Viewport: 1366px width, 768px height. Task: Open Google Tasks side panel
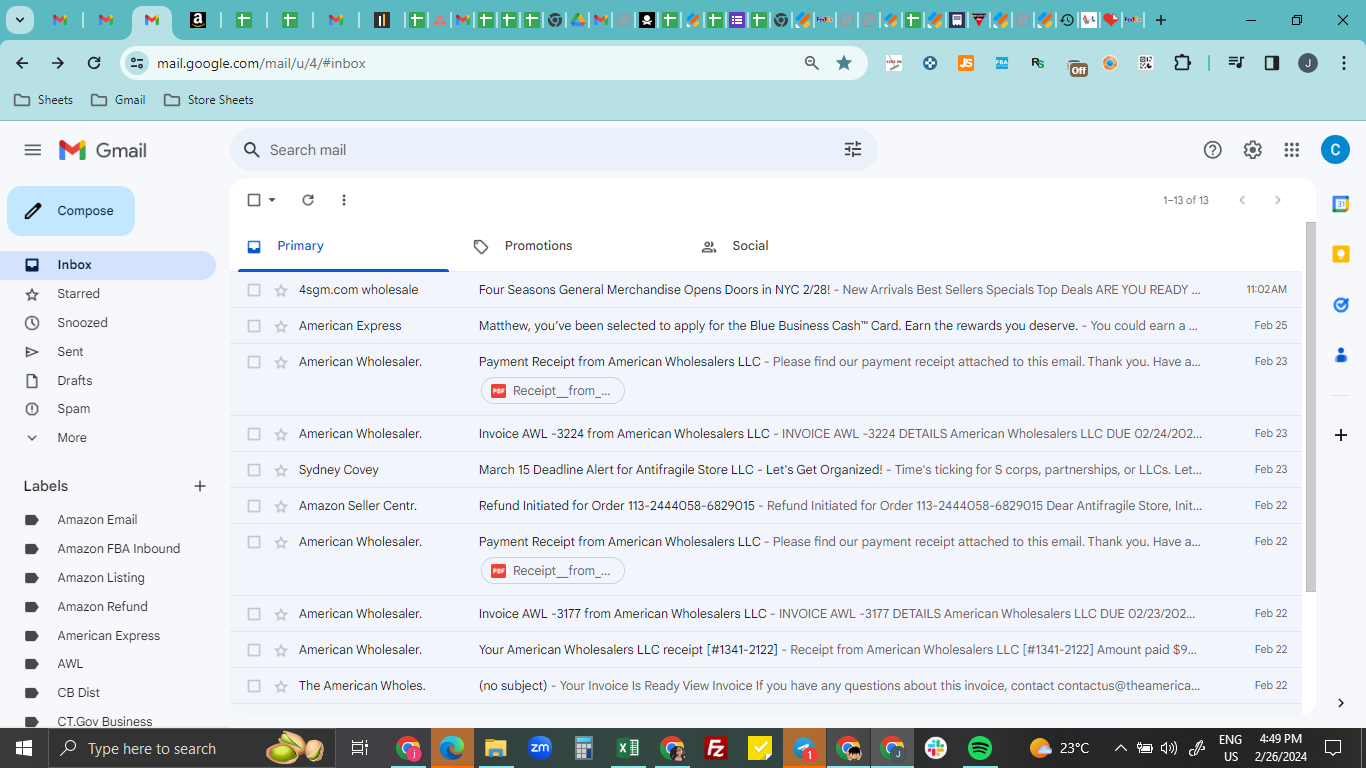[x=1341, y=304]
